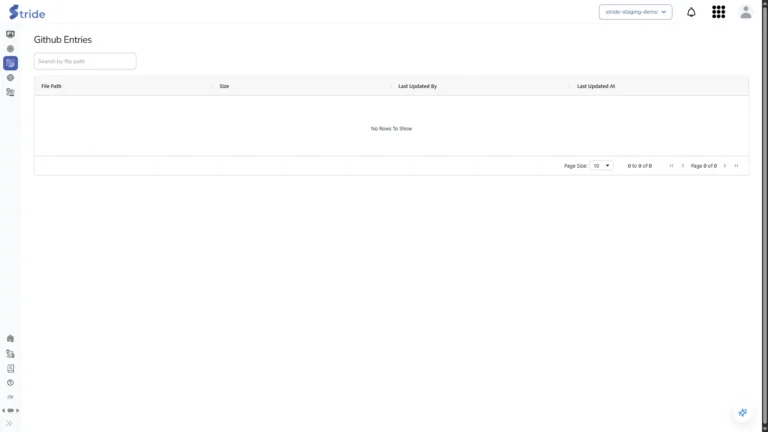Open the book documentation sidebar icon
Image resolution: width=768 pixels, height=432 pixels.
coord(10,368)
